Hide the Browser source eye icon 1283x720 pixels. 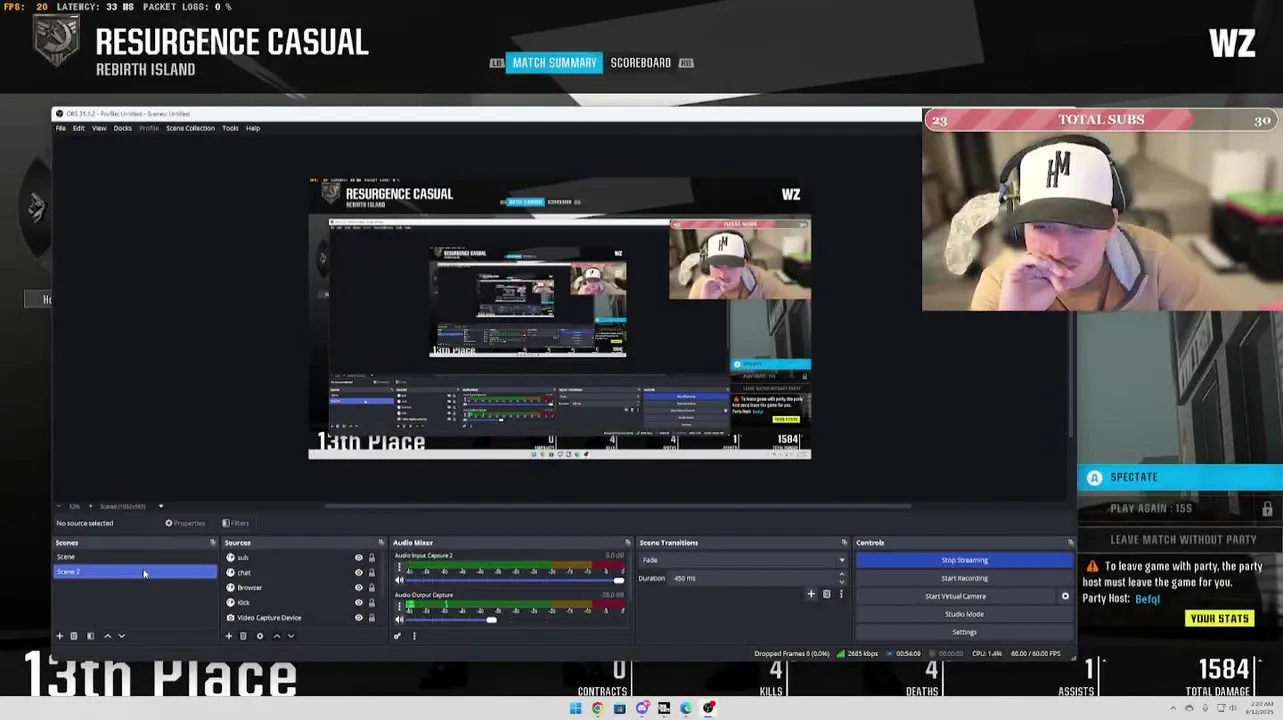pos(358,588)
